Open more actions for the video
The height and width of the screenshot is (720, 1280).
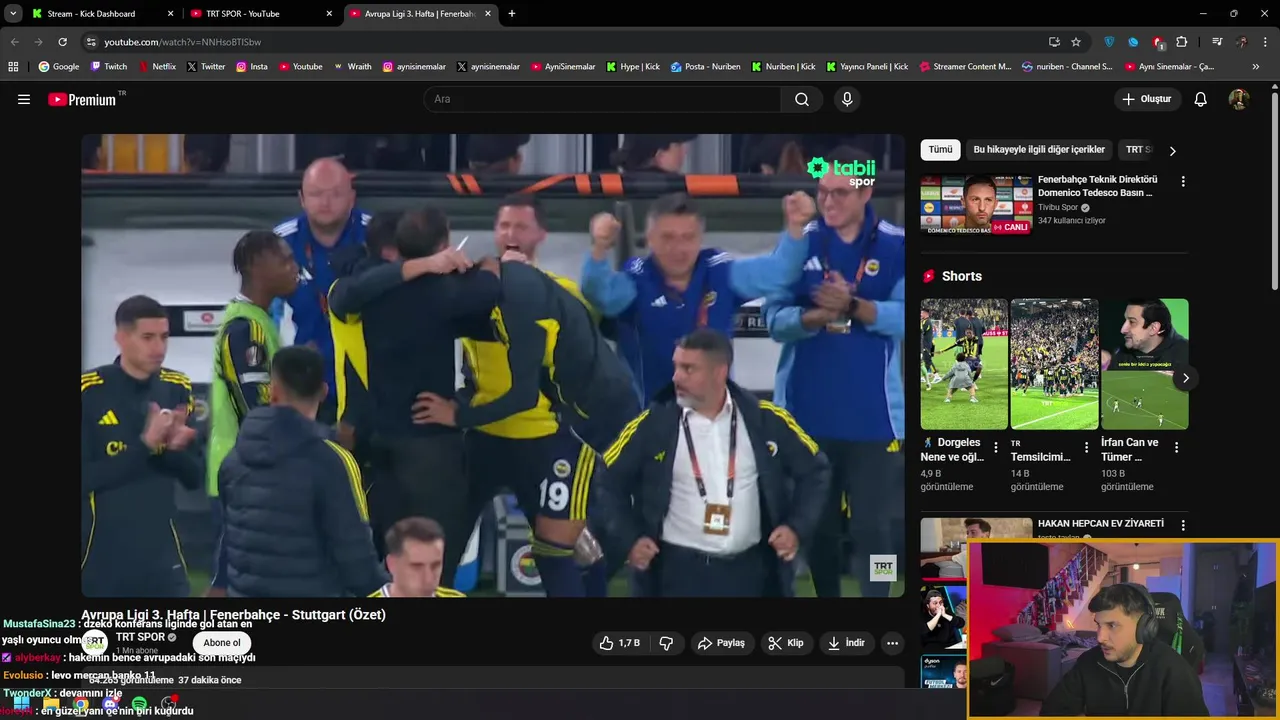pos(892,643)
